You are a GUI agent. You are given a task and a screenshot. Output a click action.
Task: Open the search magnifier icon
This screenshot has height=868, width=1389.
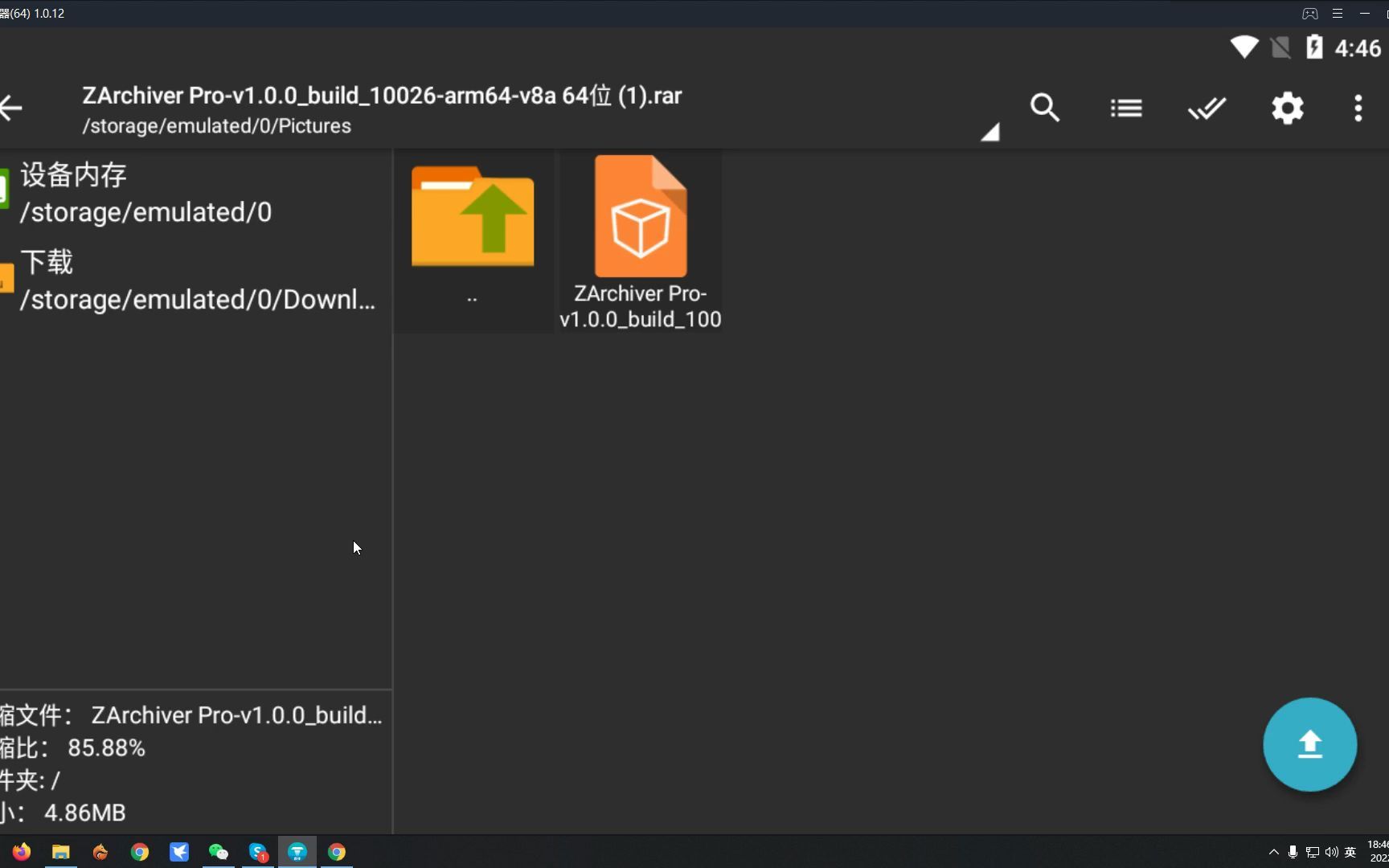pos(1045,108)
